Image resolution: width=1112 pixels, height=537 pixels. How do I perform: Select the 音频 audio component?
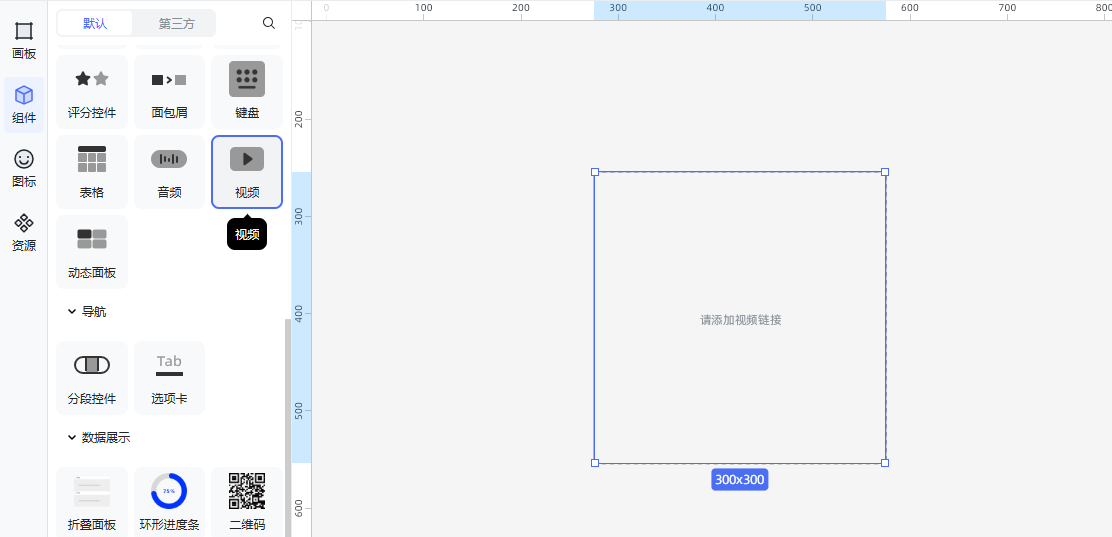coord(169,172)
